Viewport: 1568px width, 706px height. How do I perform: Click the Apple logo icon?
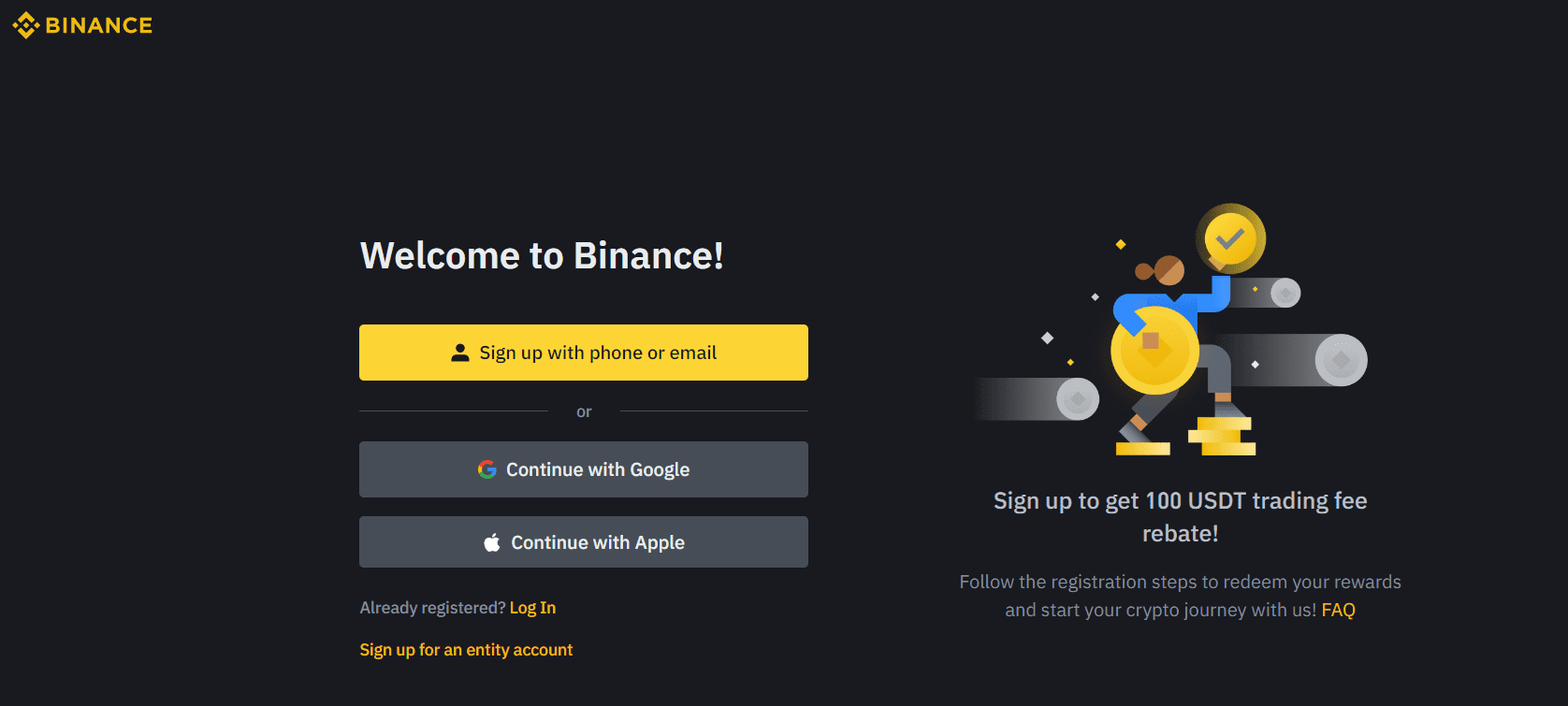pyautogui.click(x=492, y=542)
